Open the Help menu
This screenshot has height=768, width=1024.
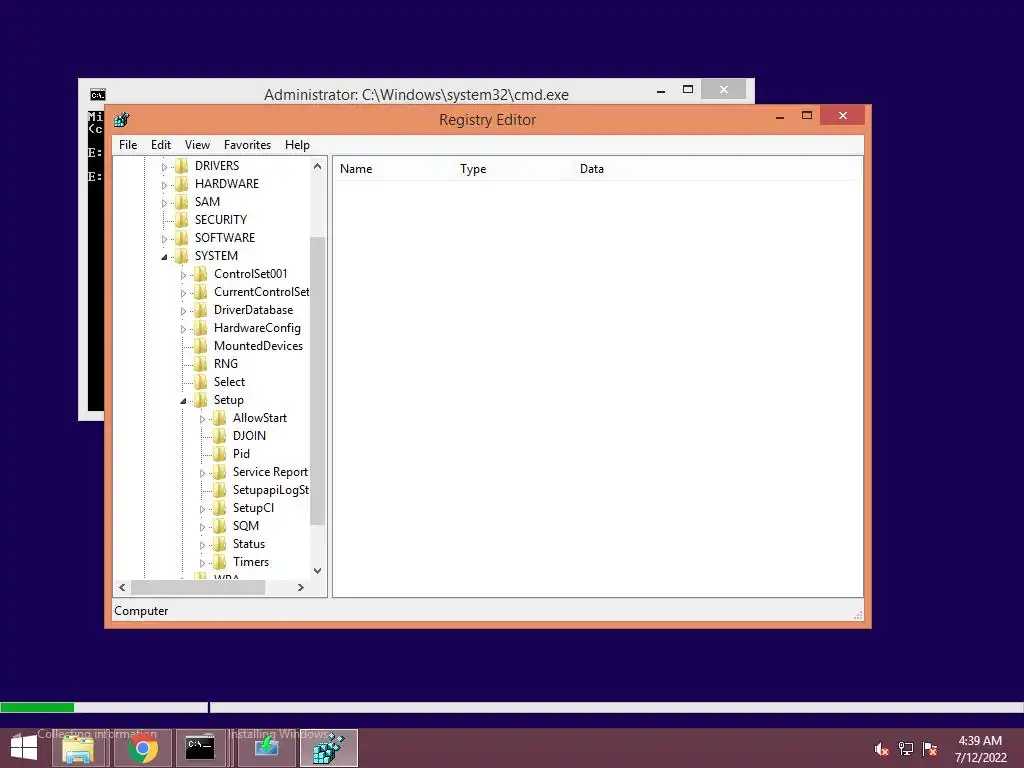point(297,145)
